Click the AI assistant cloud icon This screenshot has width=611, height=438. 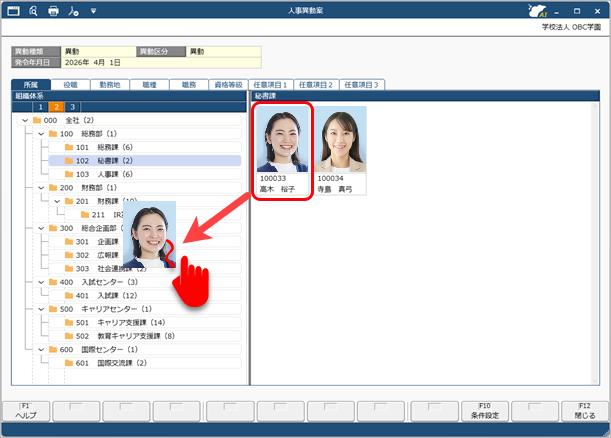(x=538, y=11)
